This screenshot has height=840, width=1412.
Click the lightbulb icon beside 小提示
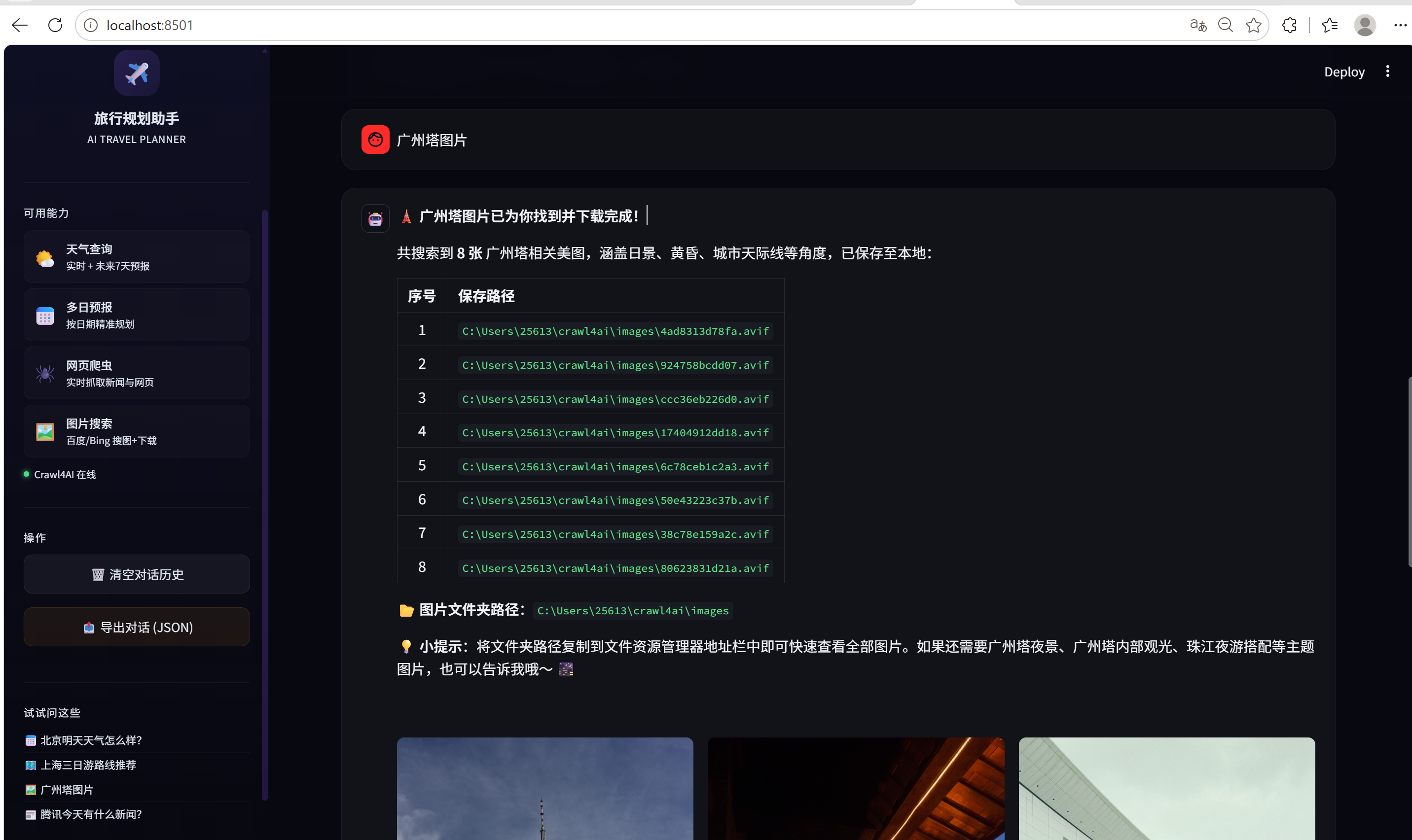(x=406, y=646)
